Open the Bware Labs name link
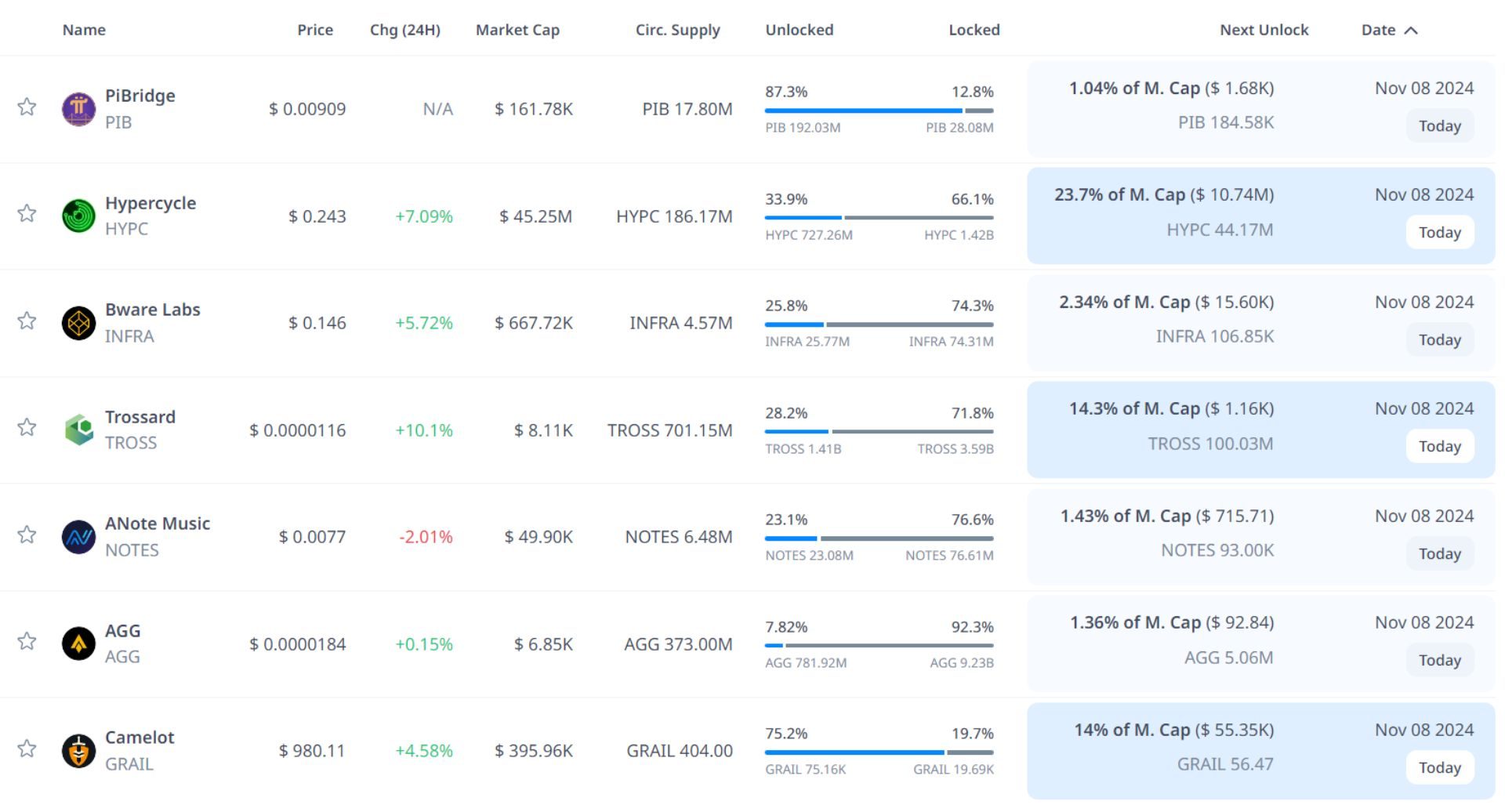 (x=152, y=310)
